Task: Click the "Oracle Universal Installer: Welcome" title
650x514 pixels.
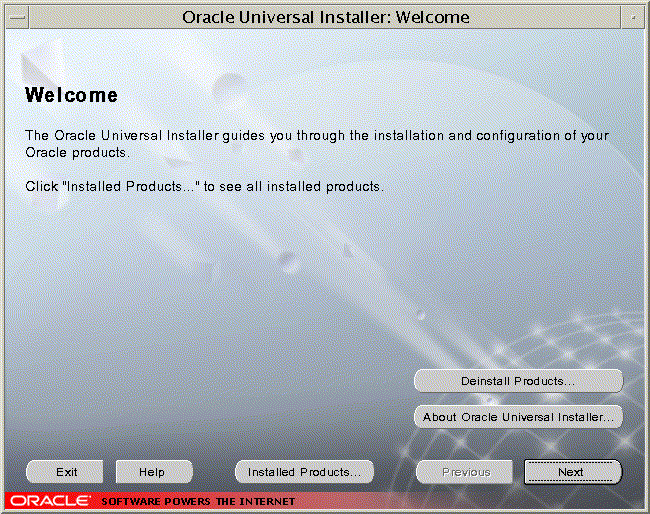Action: click(x=326, y=17)
